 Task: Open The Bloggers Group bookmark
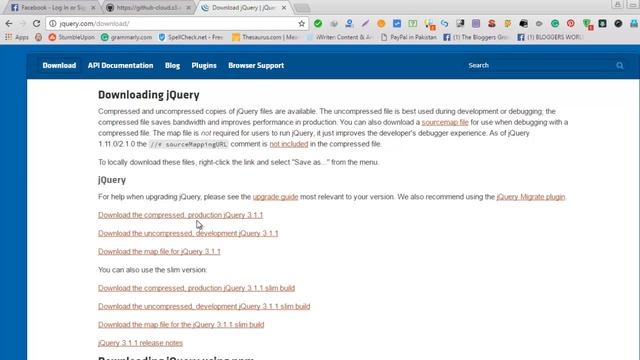point(476,37)
